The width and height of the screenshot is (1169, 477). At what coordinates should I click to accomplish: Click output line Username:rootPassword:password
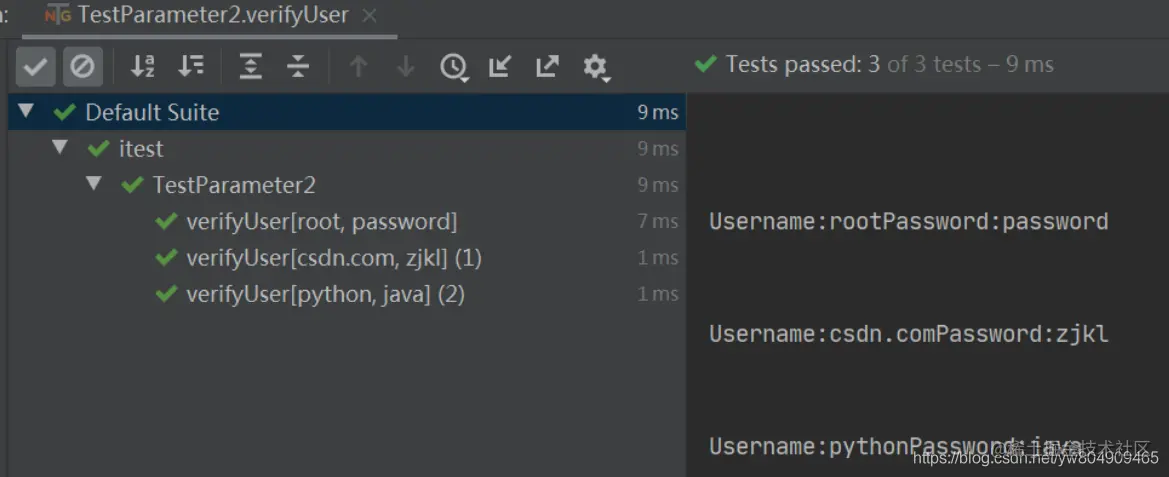pyautogui.click(x=909, y=222)
